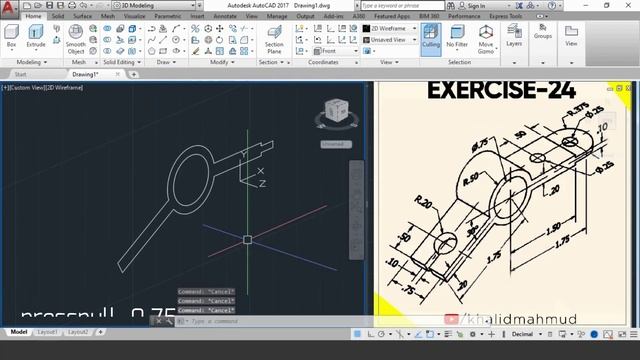
Task: Switch to the Solid ribbon tab
Action: click(x=58, y=16)
